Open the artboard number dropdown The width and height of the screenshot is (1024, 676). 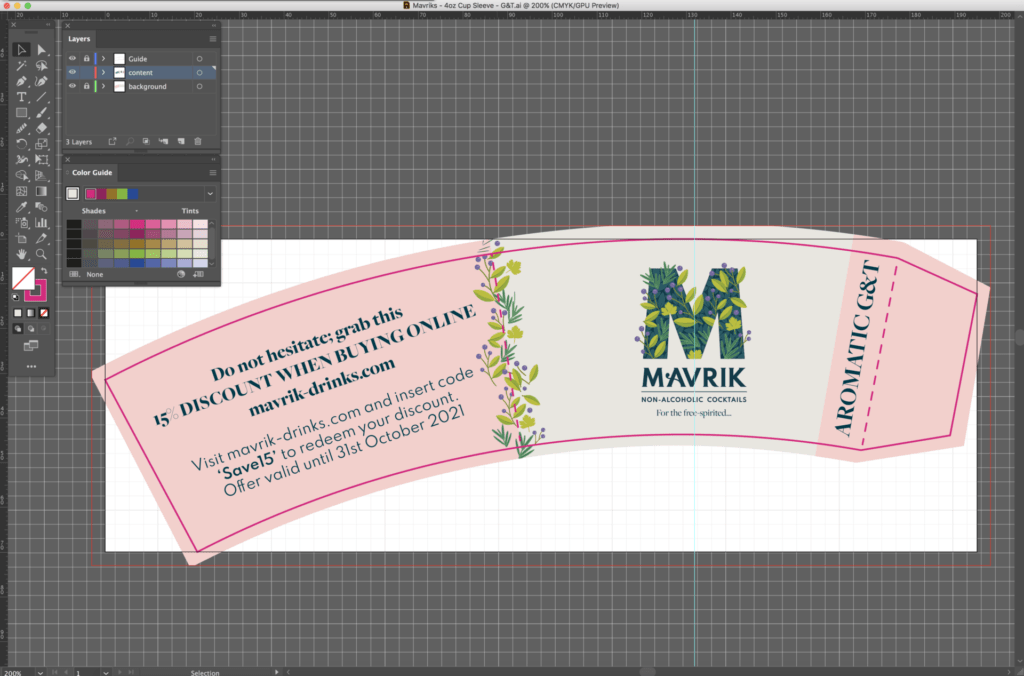106,672
